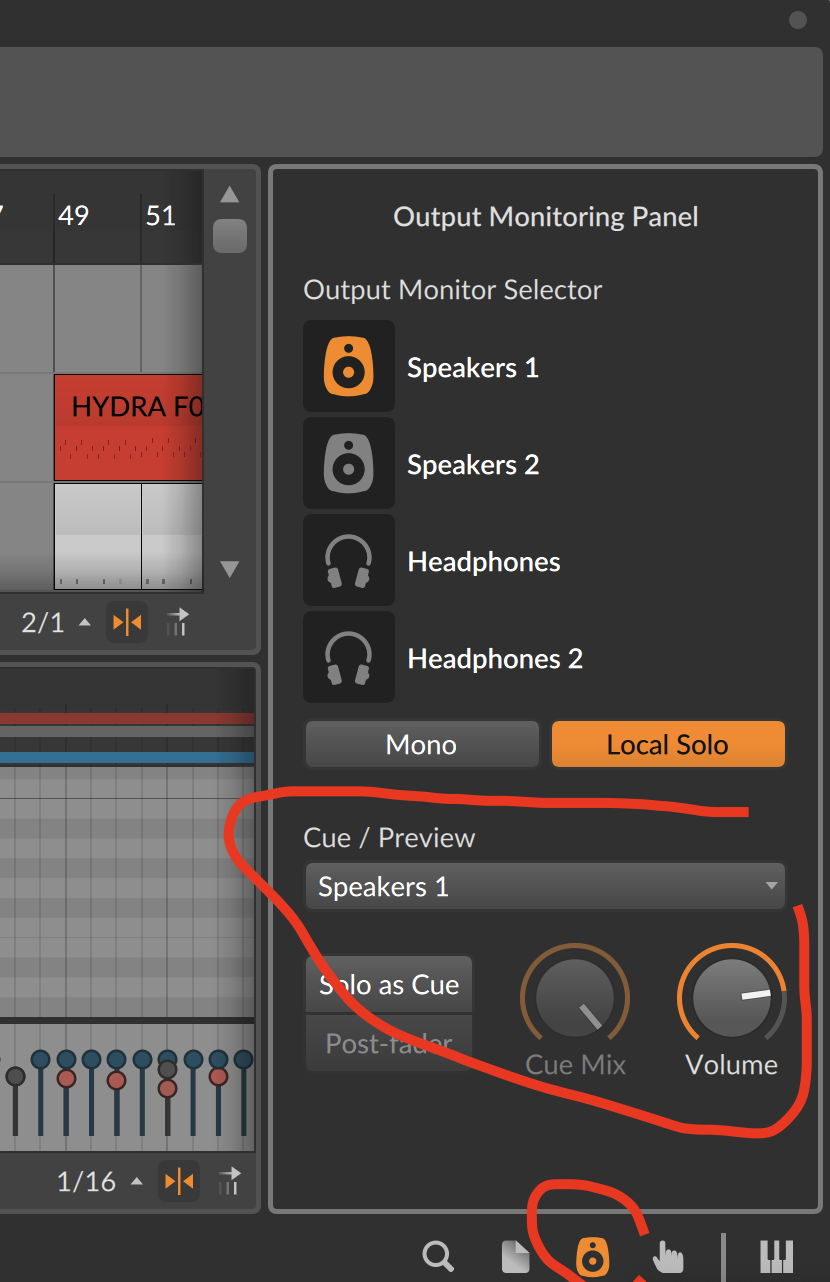
Task: Open the Cue / Preview Speakers 1 dropdown
Action: pyautogui.click(x=545, y=887)
